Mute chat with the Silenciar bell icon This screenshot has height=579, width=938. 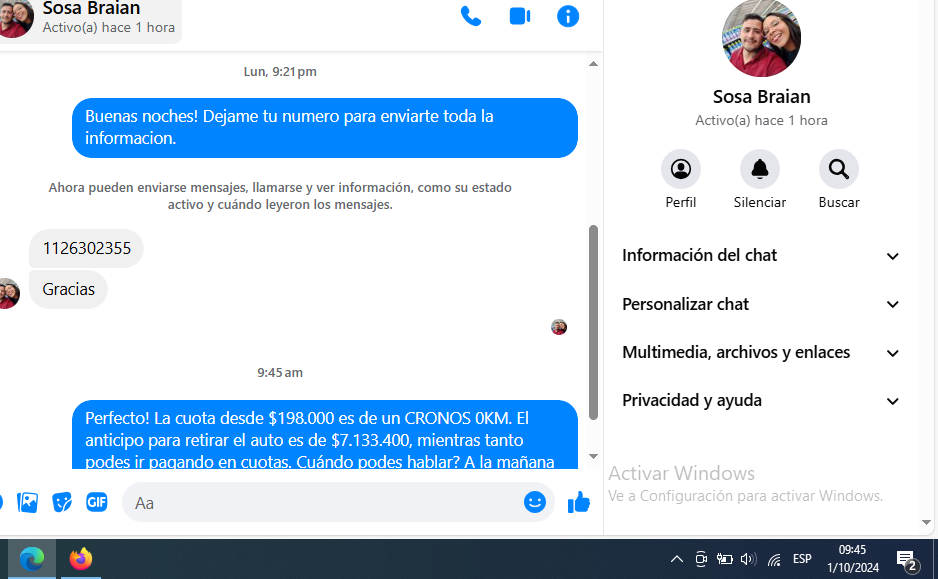point(760,169)
